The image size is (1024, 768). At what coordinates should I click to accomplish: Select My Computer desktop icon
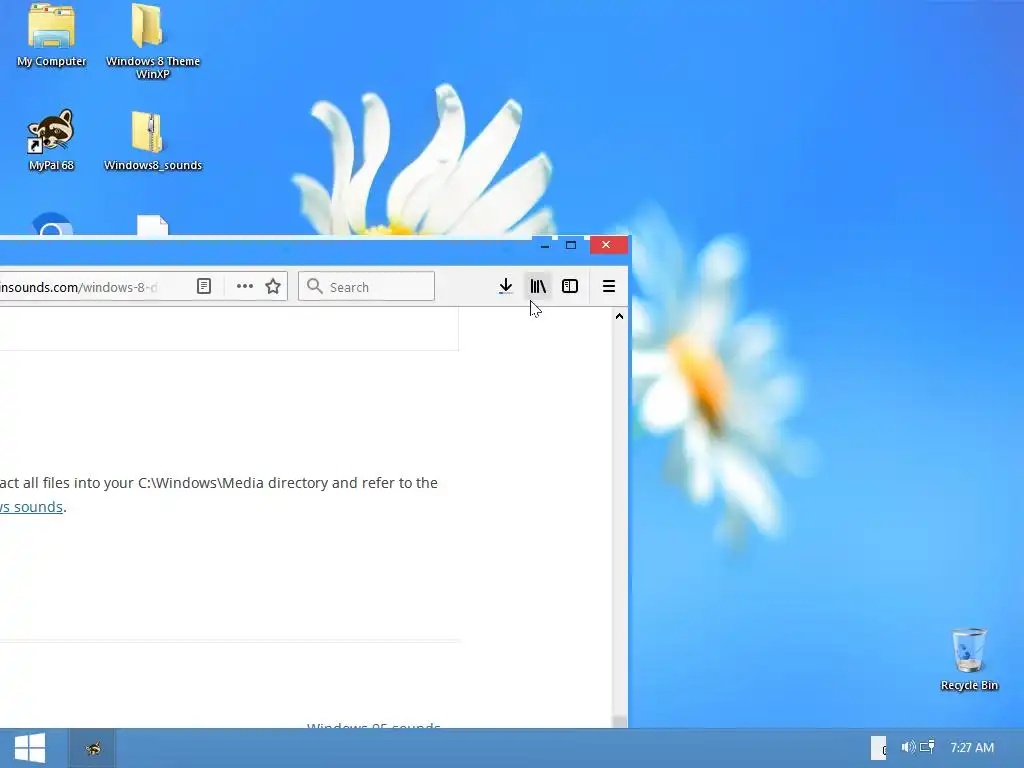pyautogui.click(x=52, y=36)
